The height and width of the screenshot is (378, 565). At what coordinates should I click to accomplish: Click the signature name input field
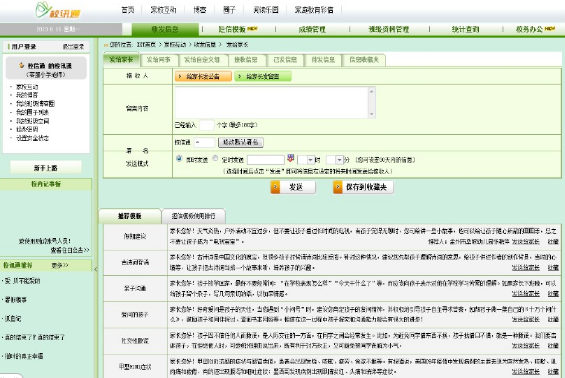click(x=204, y=142)
